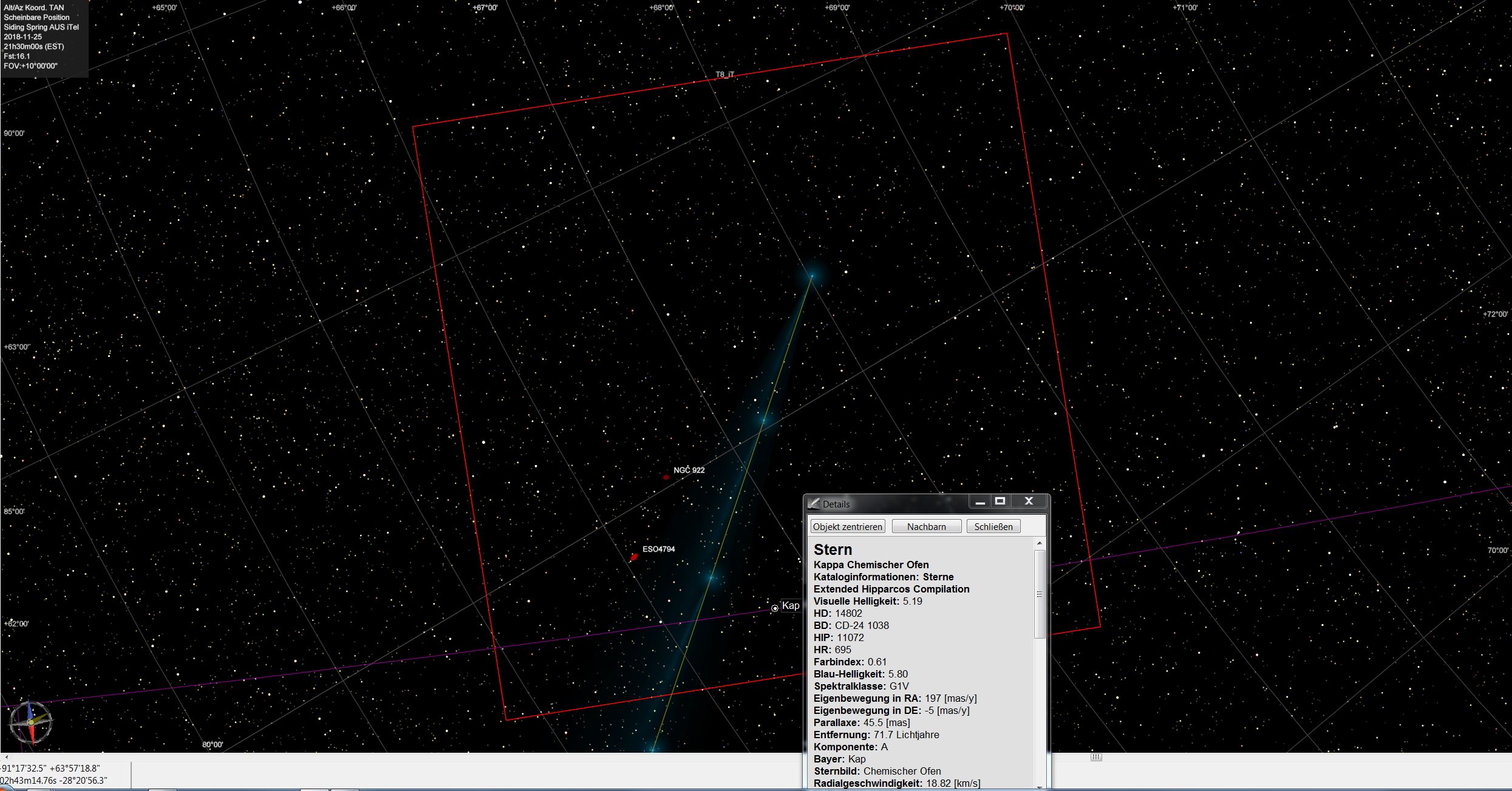The image size is (1512, 791).
Task: Click 'Eigenbewegung in RA: 197' row
Action: point(895,698)
